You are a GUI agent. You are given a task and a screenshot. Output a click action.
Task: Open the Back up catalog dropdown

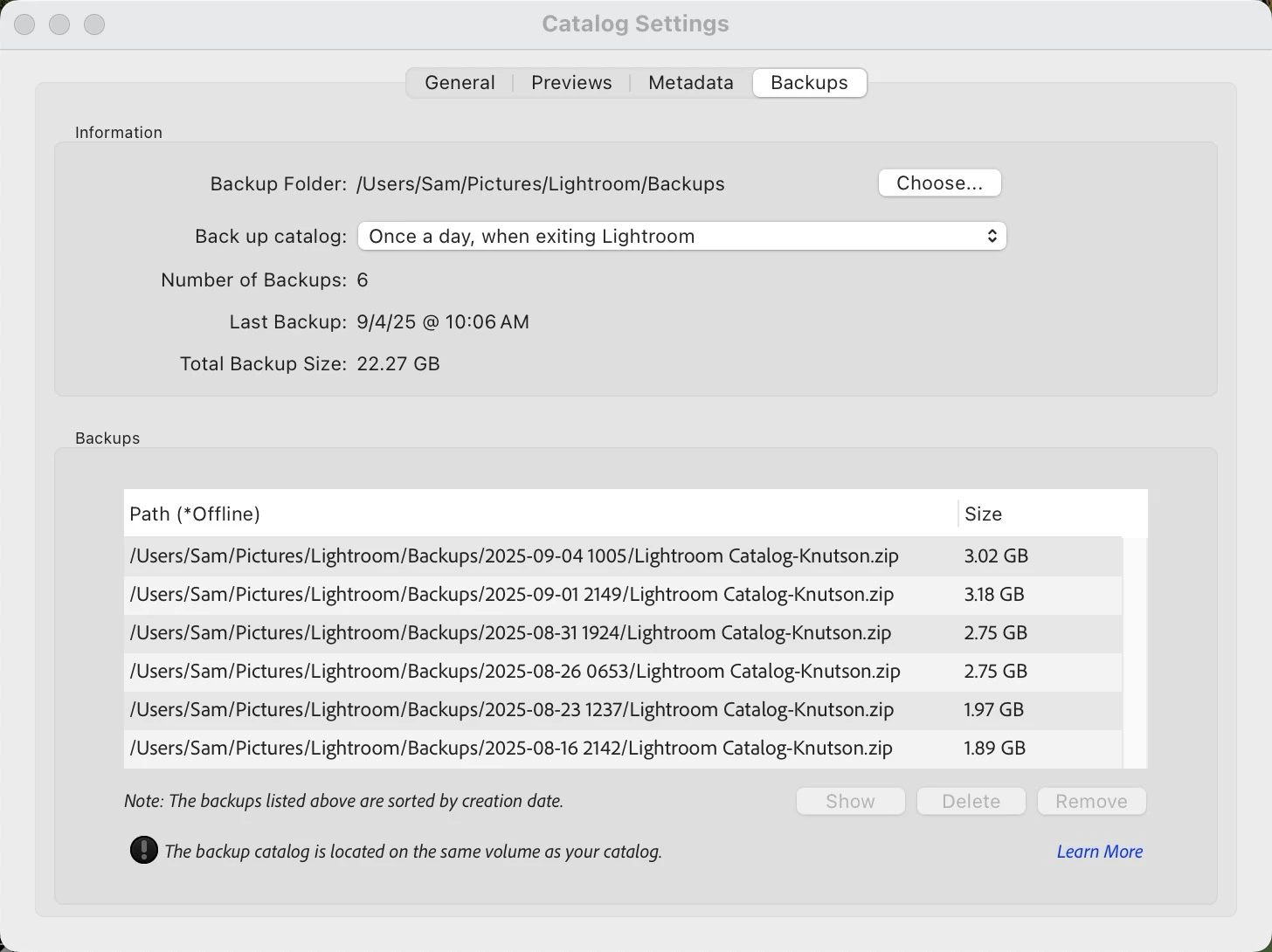click(x=682, y=237)
